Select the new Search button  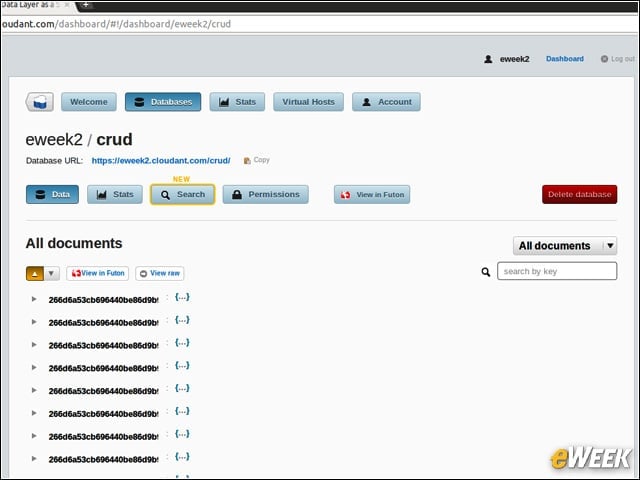[x=182, y=195]
